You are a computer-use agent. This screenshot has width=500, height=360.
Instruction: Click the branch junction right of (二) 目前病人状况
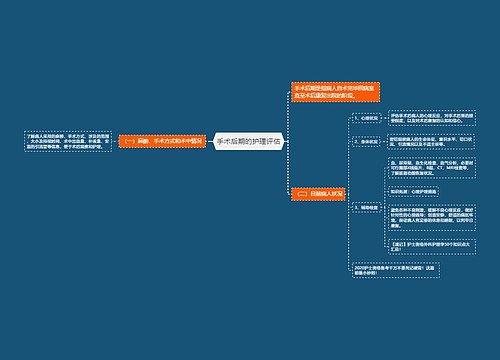[x=348, y=194]
